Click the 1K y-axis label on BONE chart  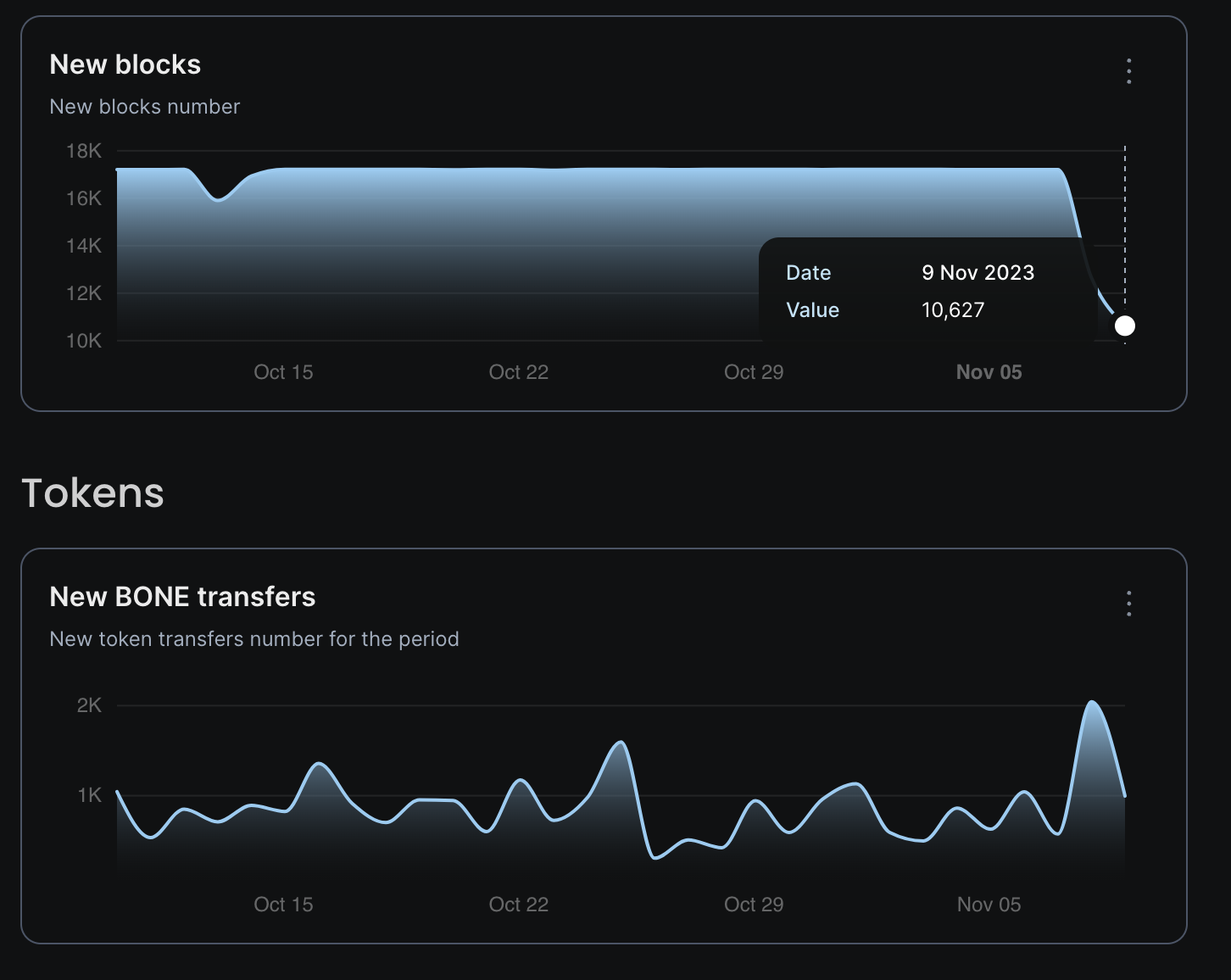(89, 795)
